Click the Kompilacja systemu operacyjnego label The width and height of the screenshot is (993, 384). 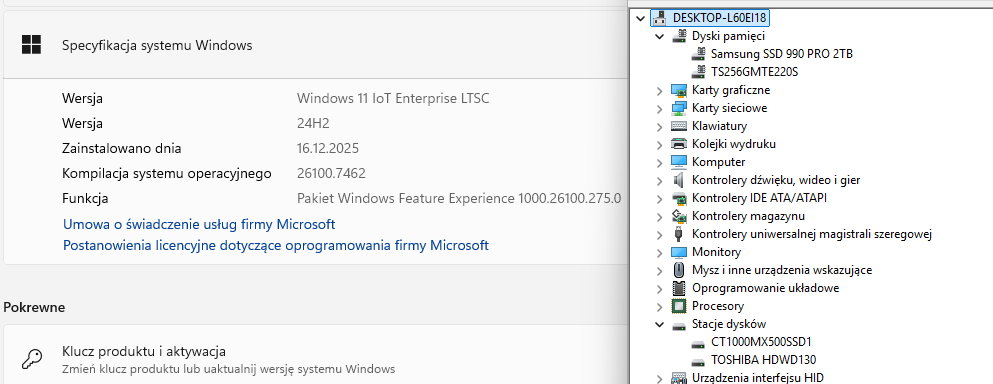(167, 174)
